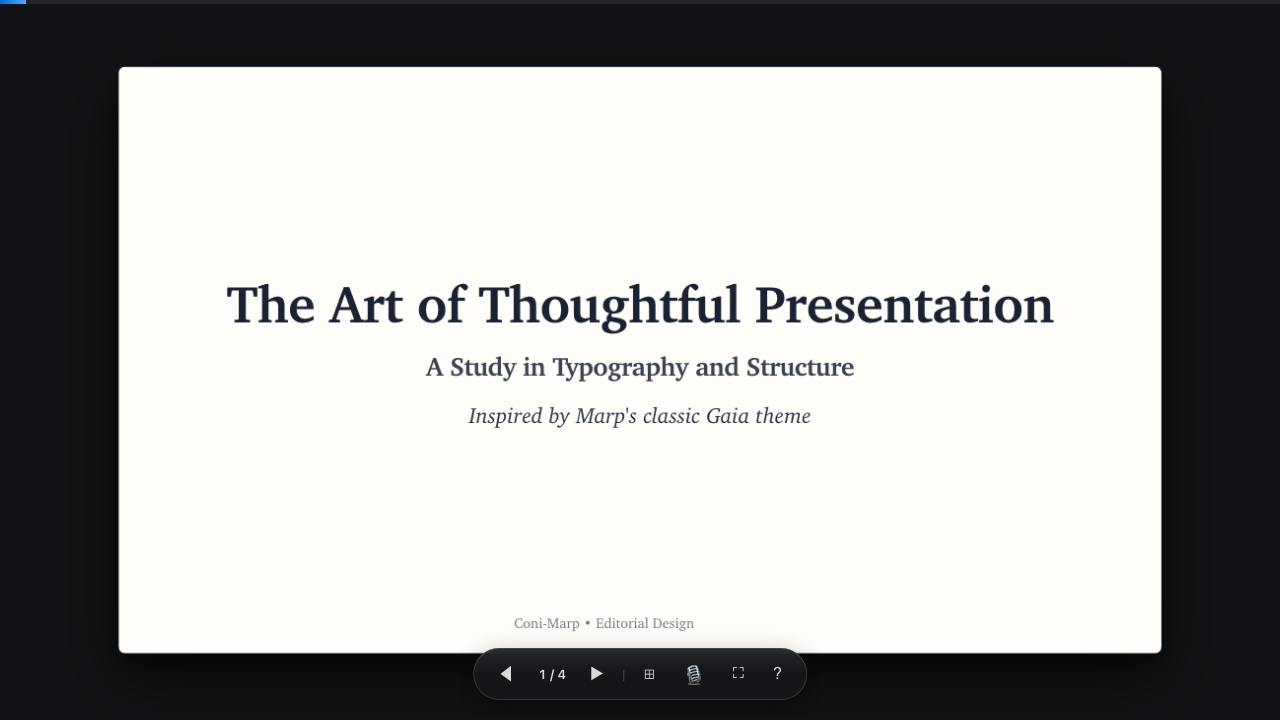The image size is (1280, 720).
Task: Click subtitle A Study in Typography and Structure
Action: pyautogui.click(x=640, y=367)
